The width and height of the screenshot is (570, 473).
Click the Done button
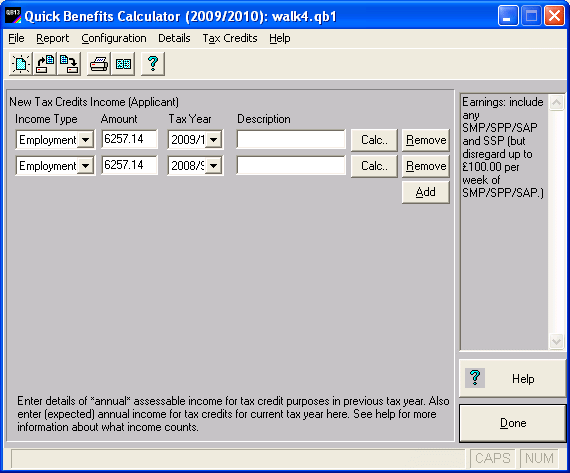(x=513, y=423)
